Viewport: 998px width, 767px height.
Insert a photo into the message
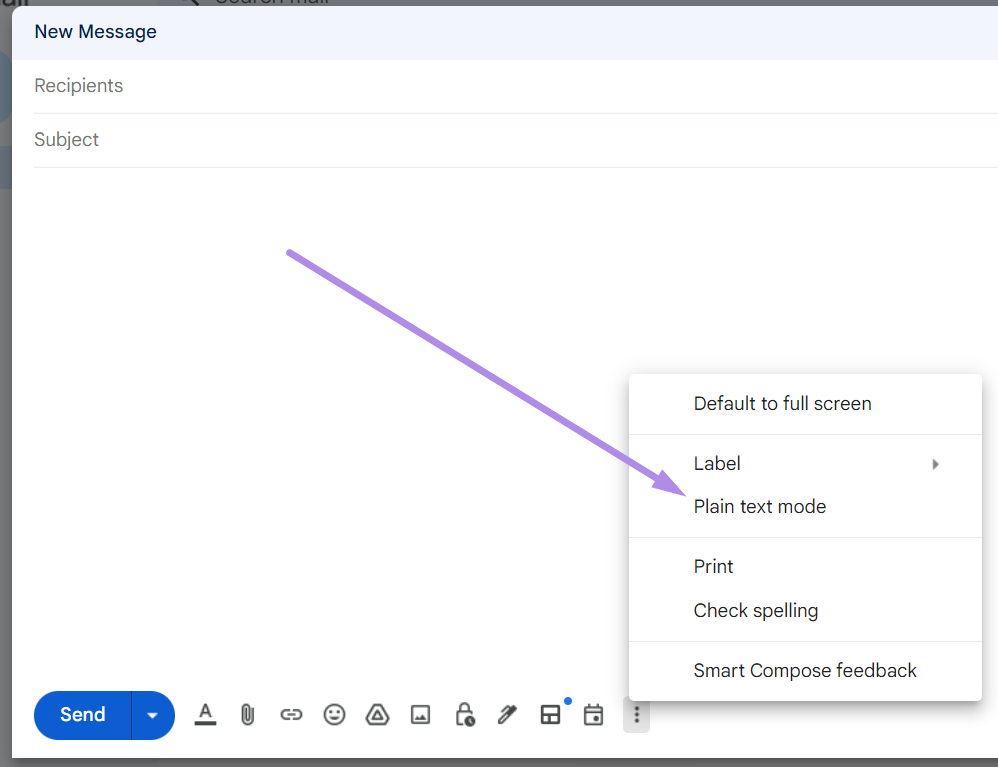click(x=420, y=715)
